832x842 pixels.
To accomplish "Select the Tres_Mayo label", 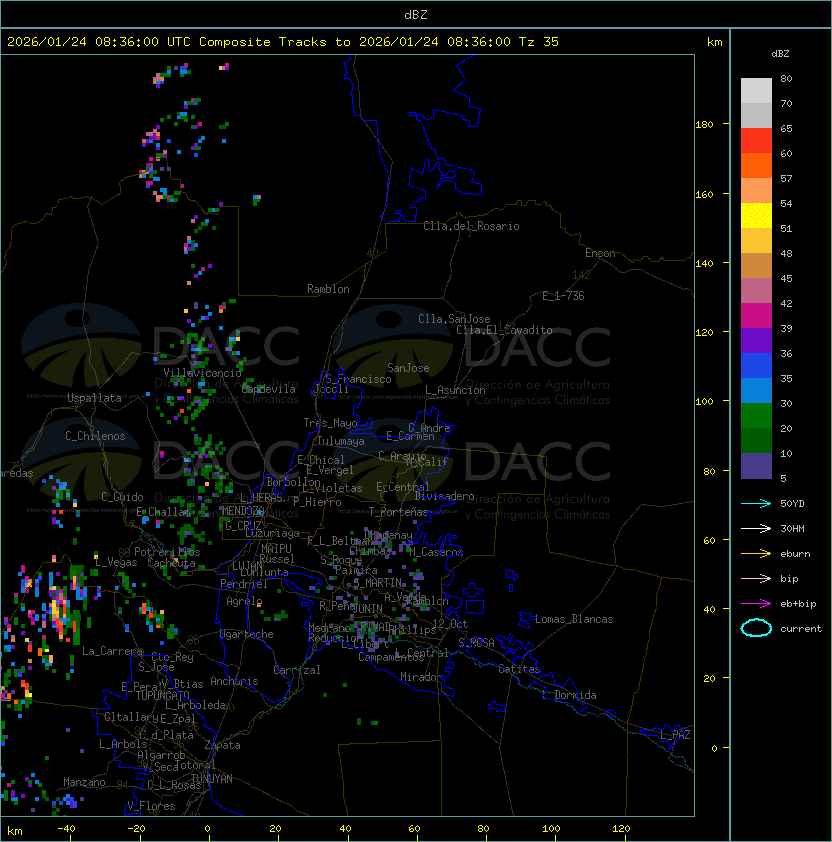I will point(330,423).
